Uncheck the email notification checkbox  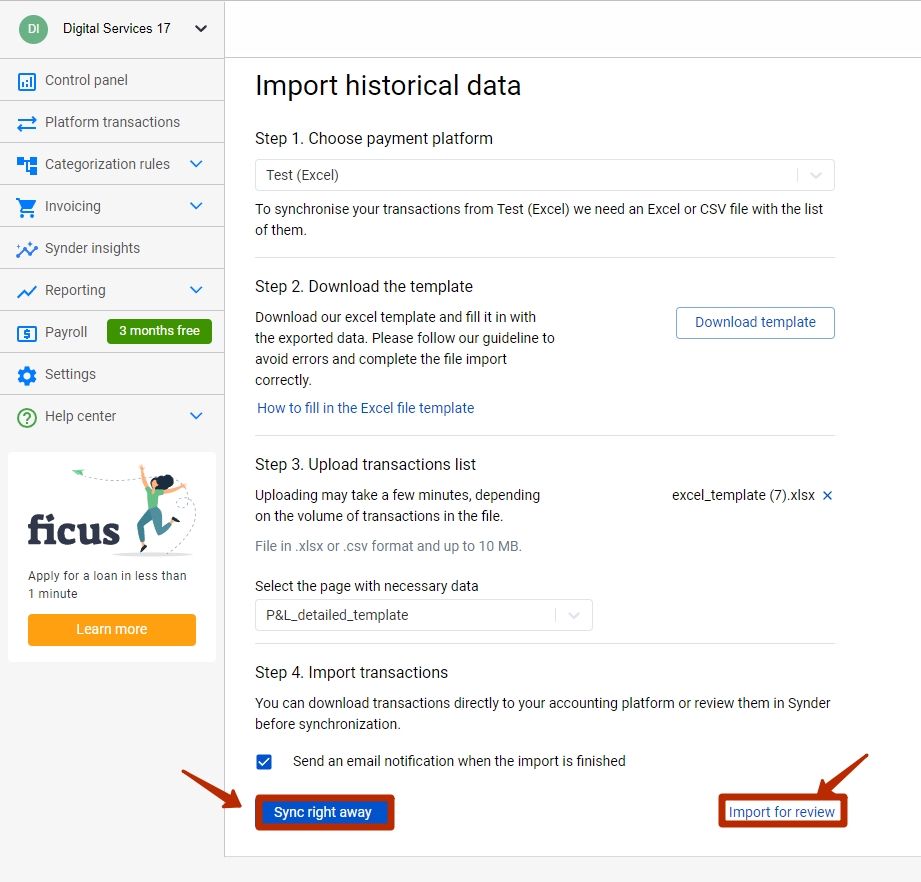(264, 761)
